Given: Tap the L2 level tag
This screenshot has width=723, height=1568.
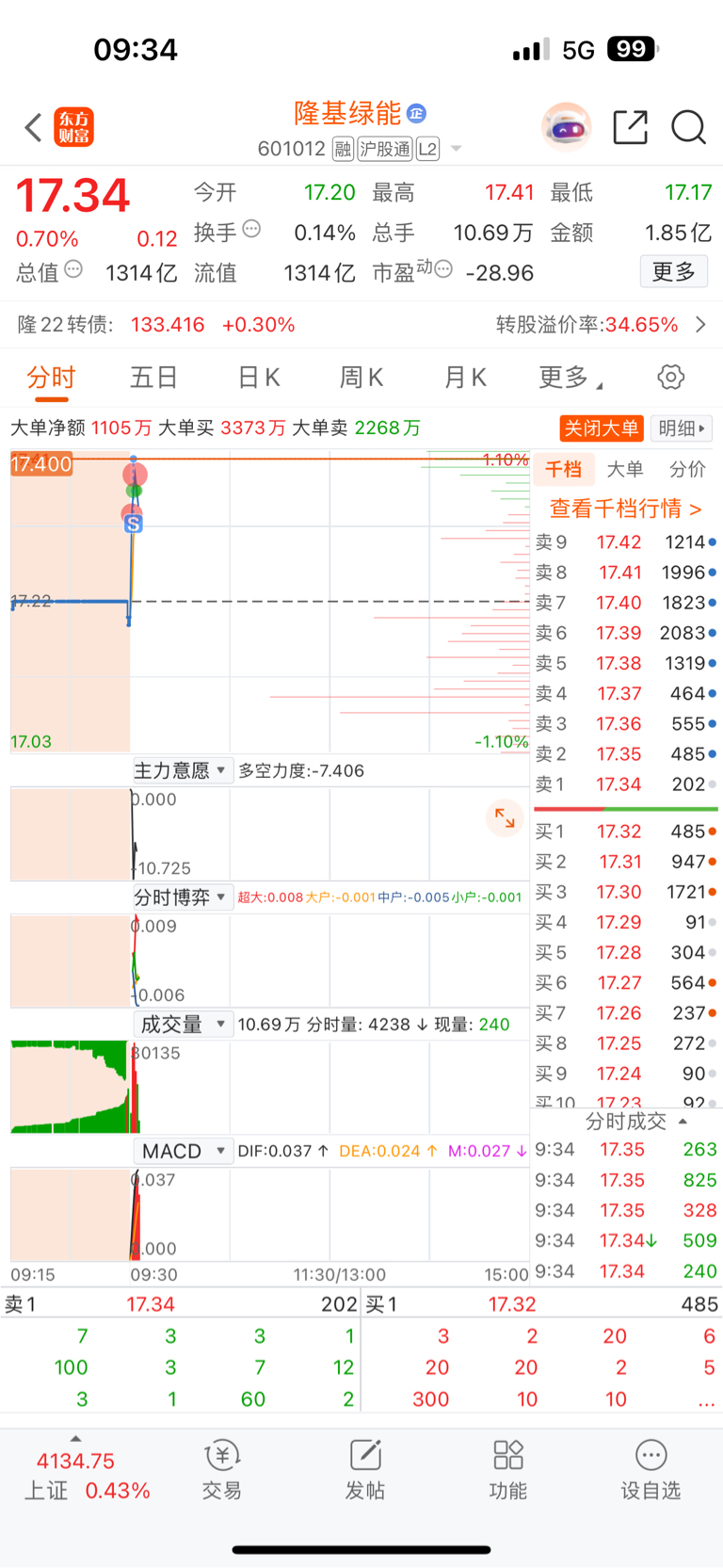Looking at the screenshot, I should pyautogui.click(x=427, y=149).
